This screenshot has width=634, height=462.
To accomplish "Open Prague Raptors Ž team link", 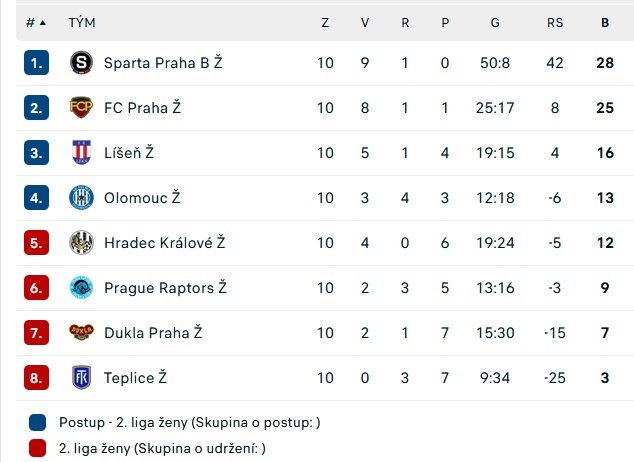I will point(165,287).
